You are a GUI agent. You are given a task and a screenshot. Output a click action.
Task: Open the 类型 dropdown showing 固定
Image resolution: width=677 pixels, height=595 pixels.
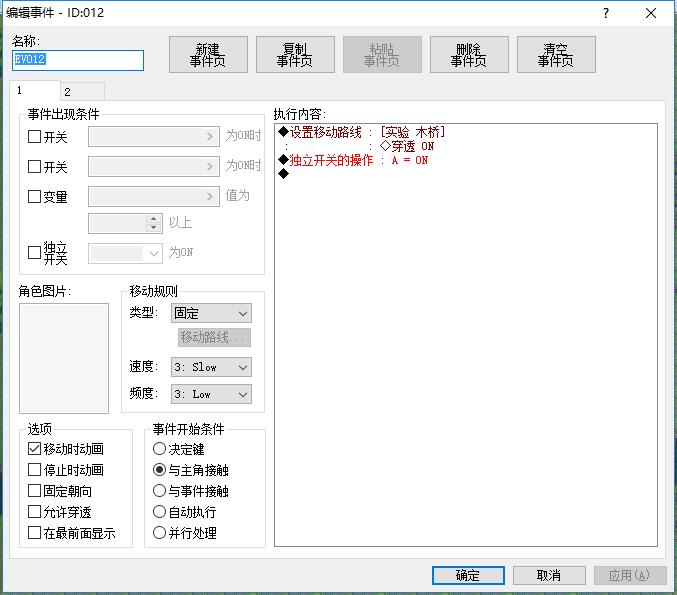[x=211, y=313]
